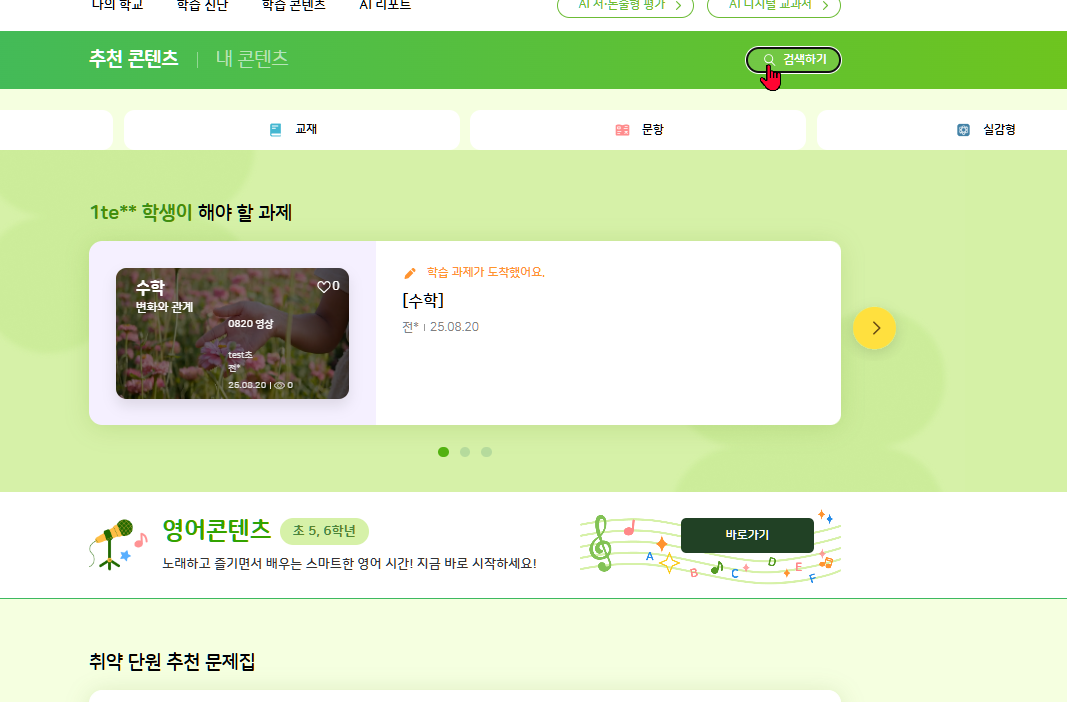Click the 검색하기 magnifier search button
Screen dimensions: 1067x702
click(x=793, y=60)
